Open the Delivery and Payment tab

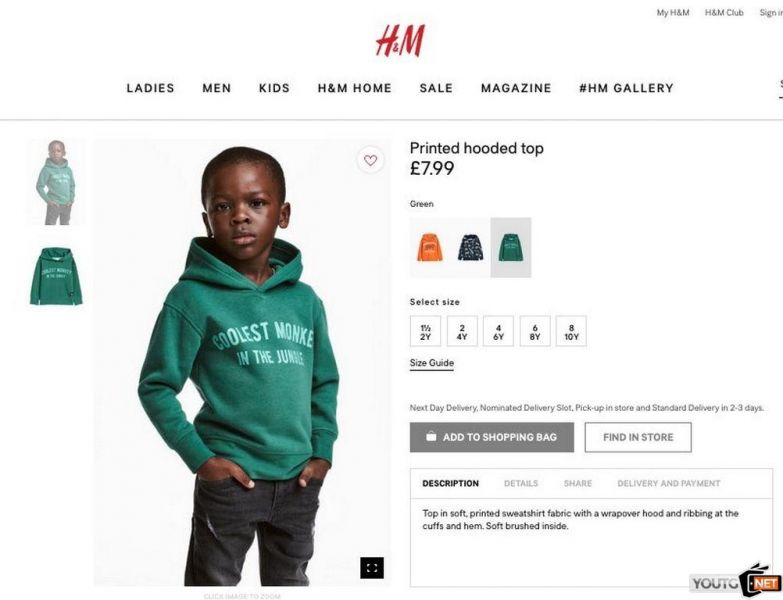tap(669, 483)
